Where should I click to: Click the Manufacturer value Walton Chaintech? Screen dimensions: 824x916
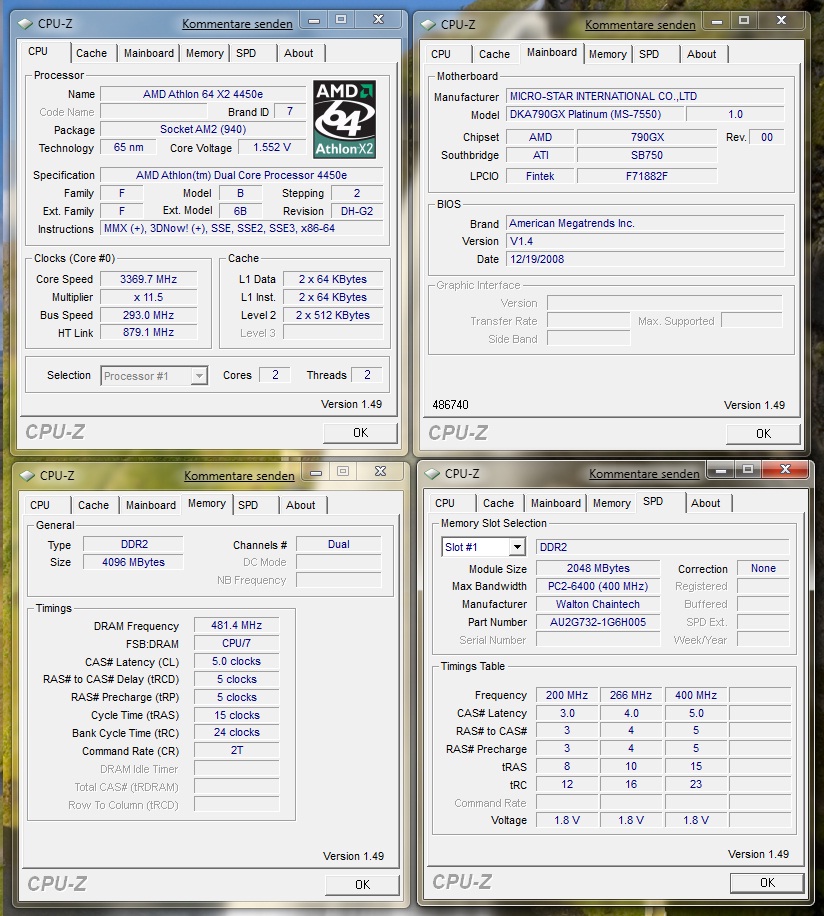pyautogui.click(x=598, y=605)
